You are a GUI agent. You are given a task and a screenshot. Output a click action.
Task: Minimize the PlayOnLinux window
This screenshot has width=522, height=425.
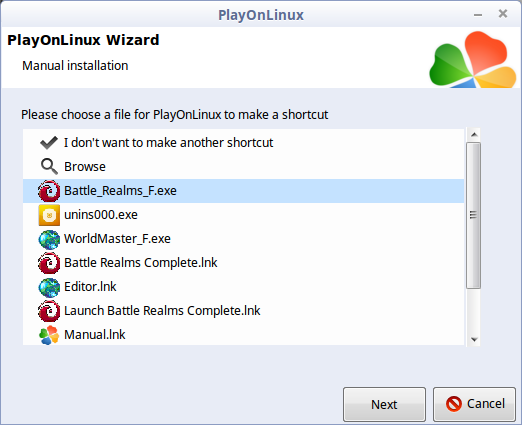tap(478, 15)
